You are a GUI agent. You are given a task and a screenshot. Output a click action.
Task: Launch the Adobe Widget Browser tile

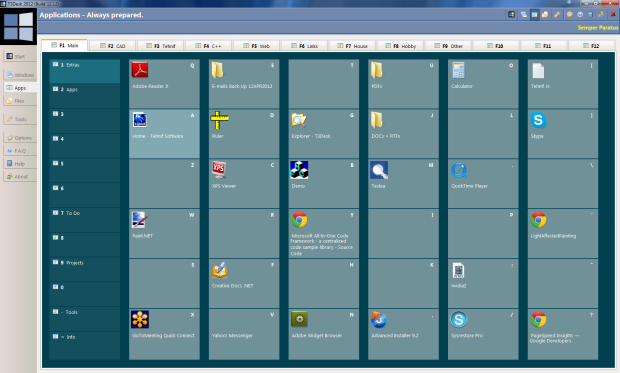coord(323,334)
